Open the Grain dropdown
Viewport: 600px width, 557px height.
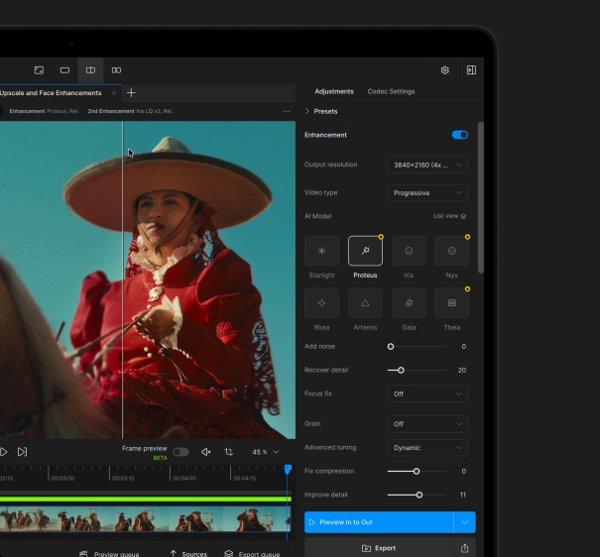tap(427, 423)
